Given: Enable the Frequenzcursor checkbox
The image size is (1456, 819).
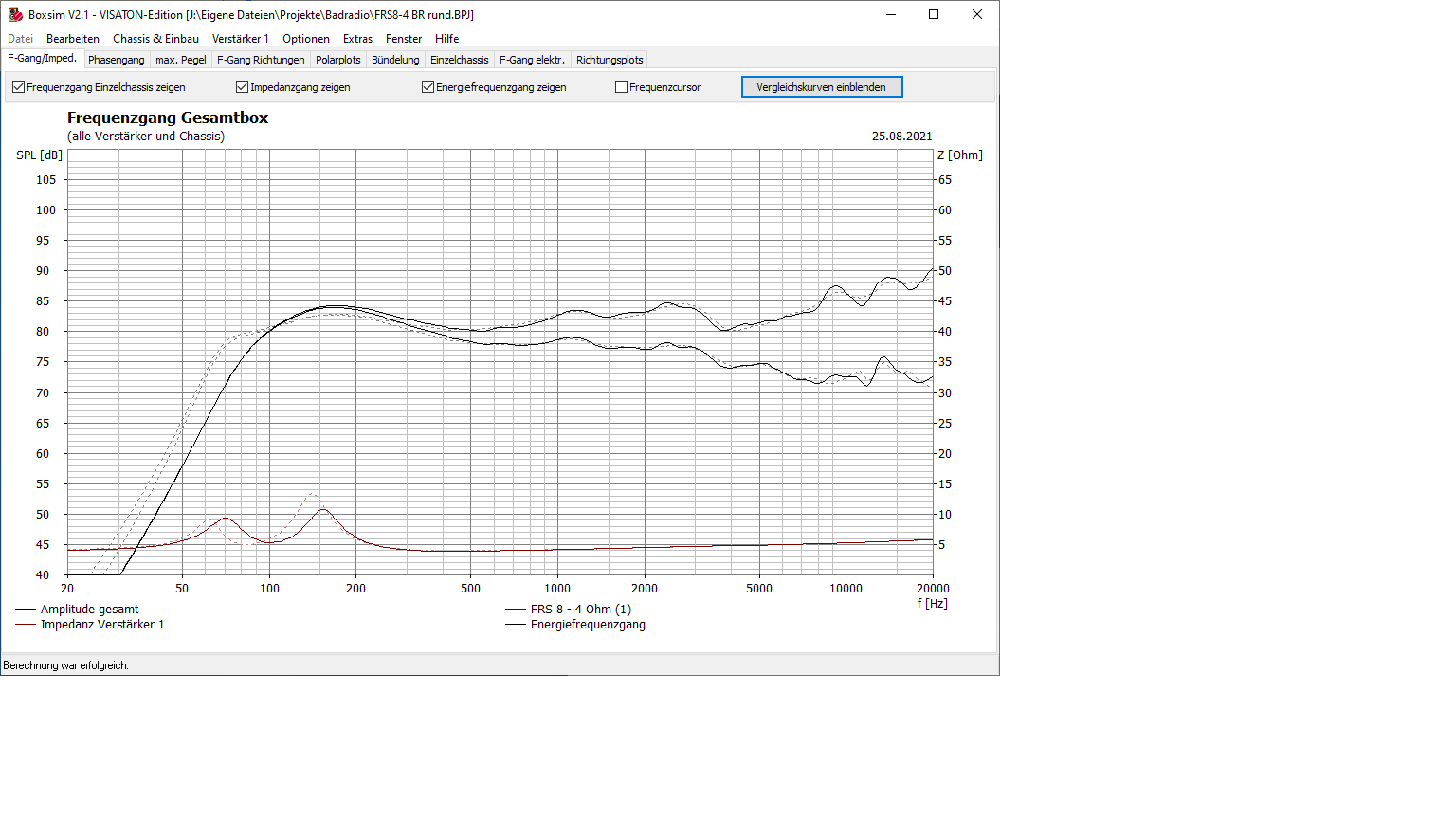Looking at the screenshot, I should point(622,87).
